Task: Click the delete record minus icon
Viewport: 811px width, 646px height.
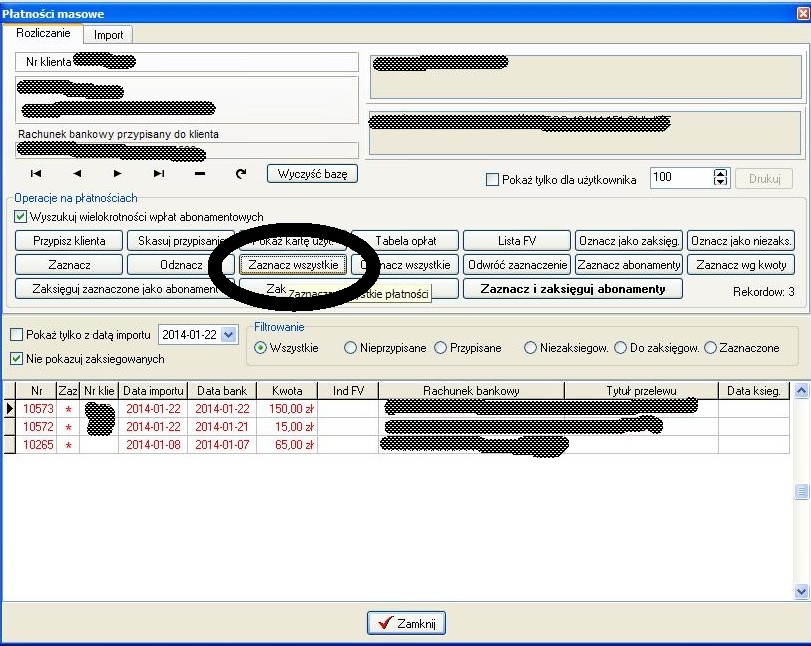Action: 199,174
